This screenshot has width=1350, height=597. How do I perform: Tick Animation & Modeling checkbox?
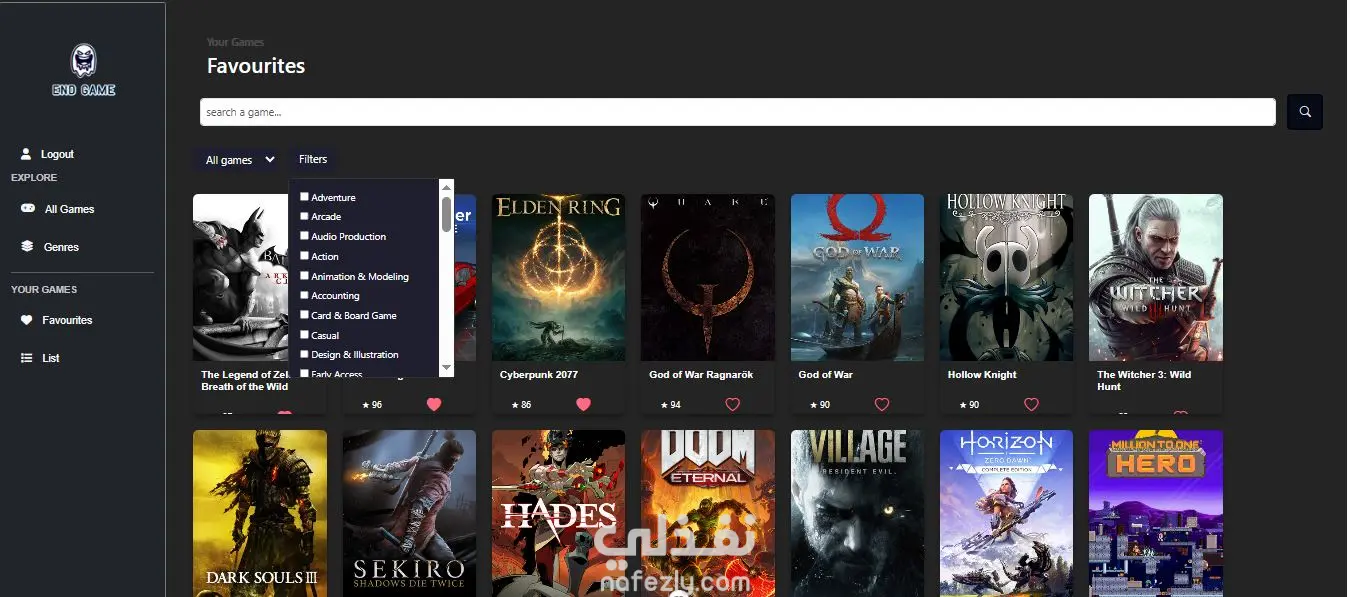point(304,276)
